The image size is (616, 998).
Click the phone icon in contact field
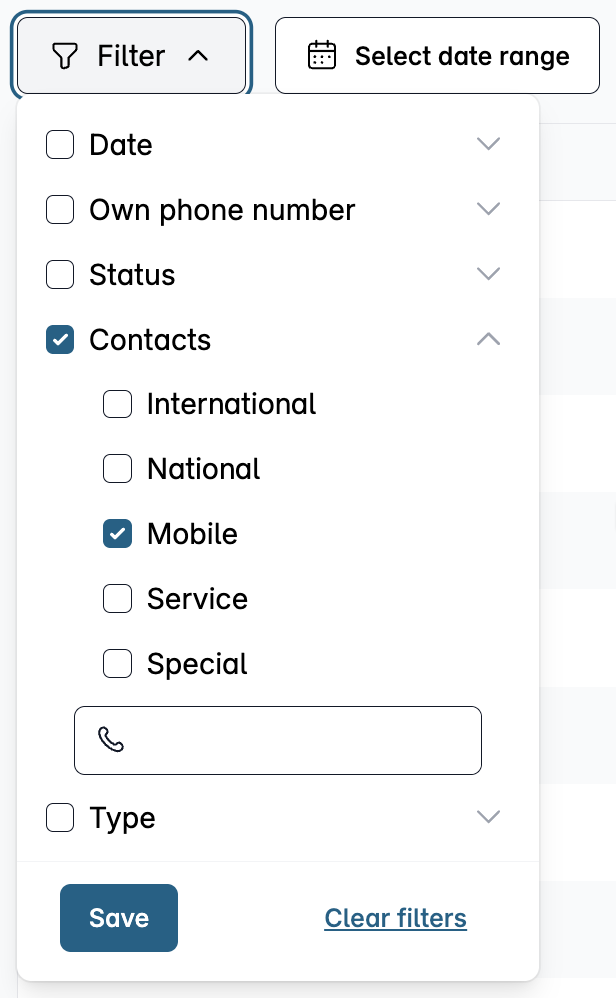(x=111, y=740)
